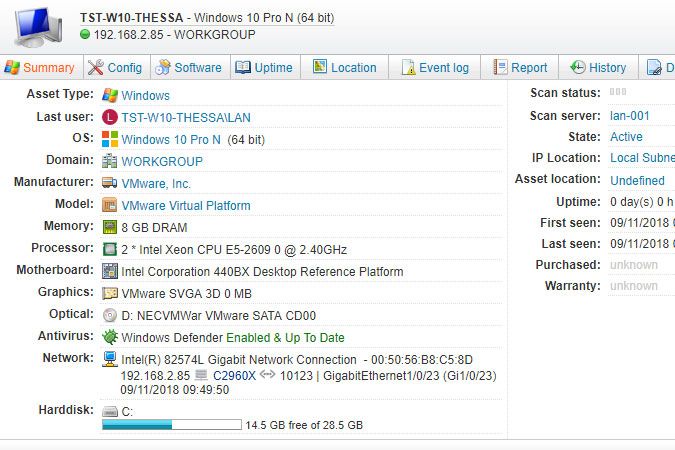Screen dimensions: 675x450
Task: Click the Windows flag icon beside Asset Type
Action: (x=110, y=95)
